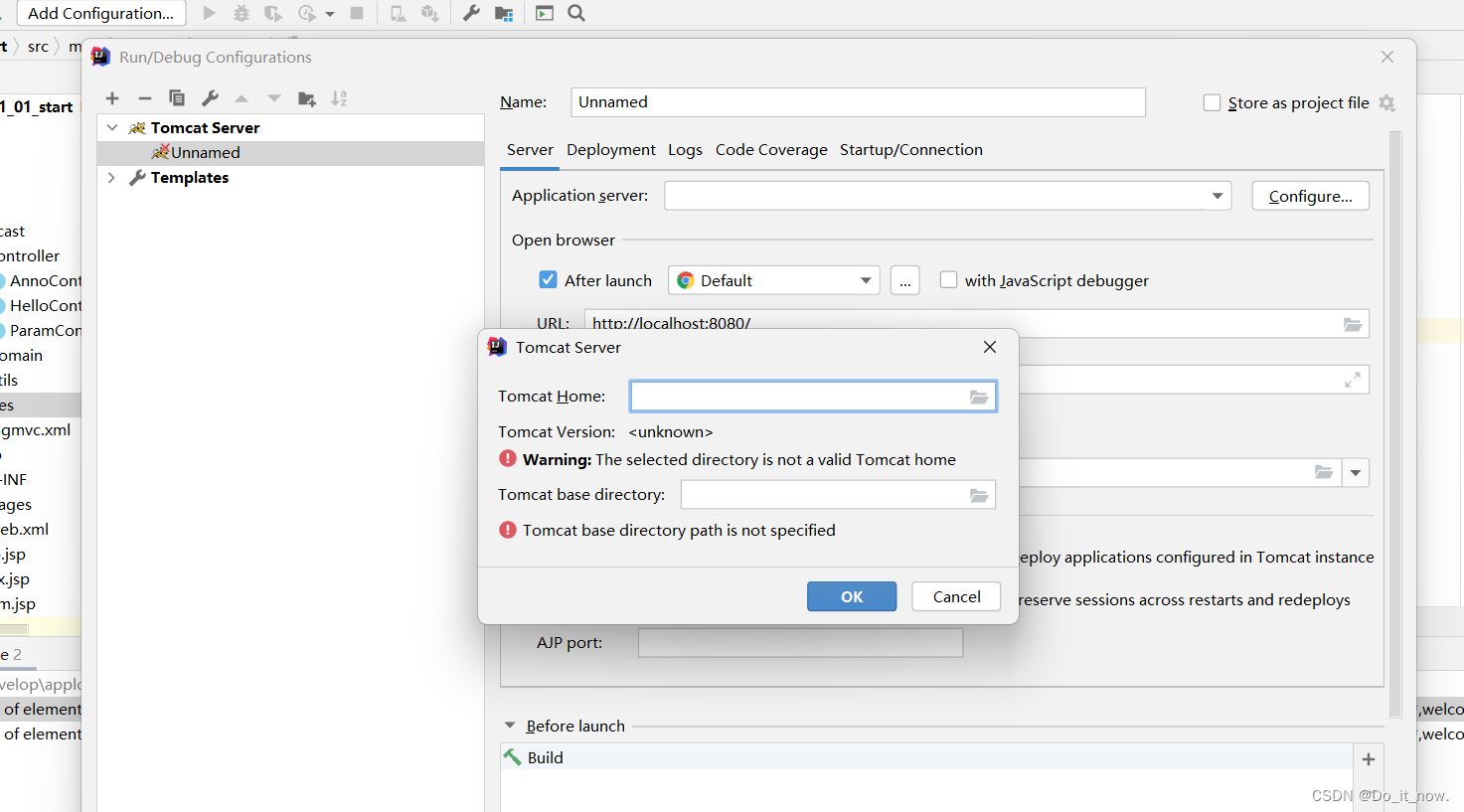Select the Unnamed configuration tree item

[290, 152]
